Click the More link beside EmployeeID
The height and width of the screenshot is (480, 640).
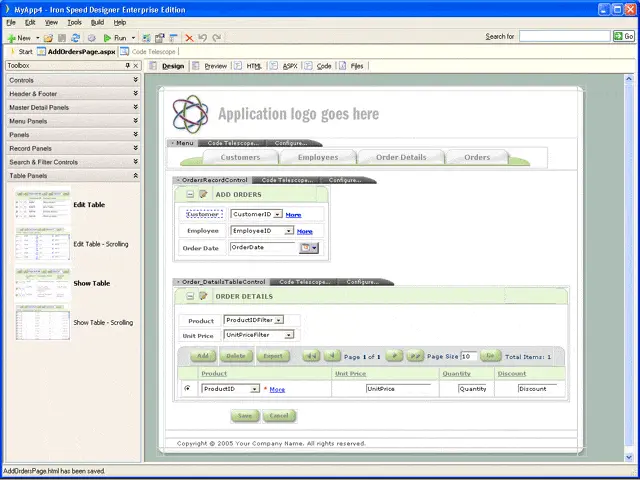coord(304,231)
